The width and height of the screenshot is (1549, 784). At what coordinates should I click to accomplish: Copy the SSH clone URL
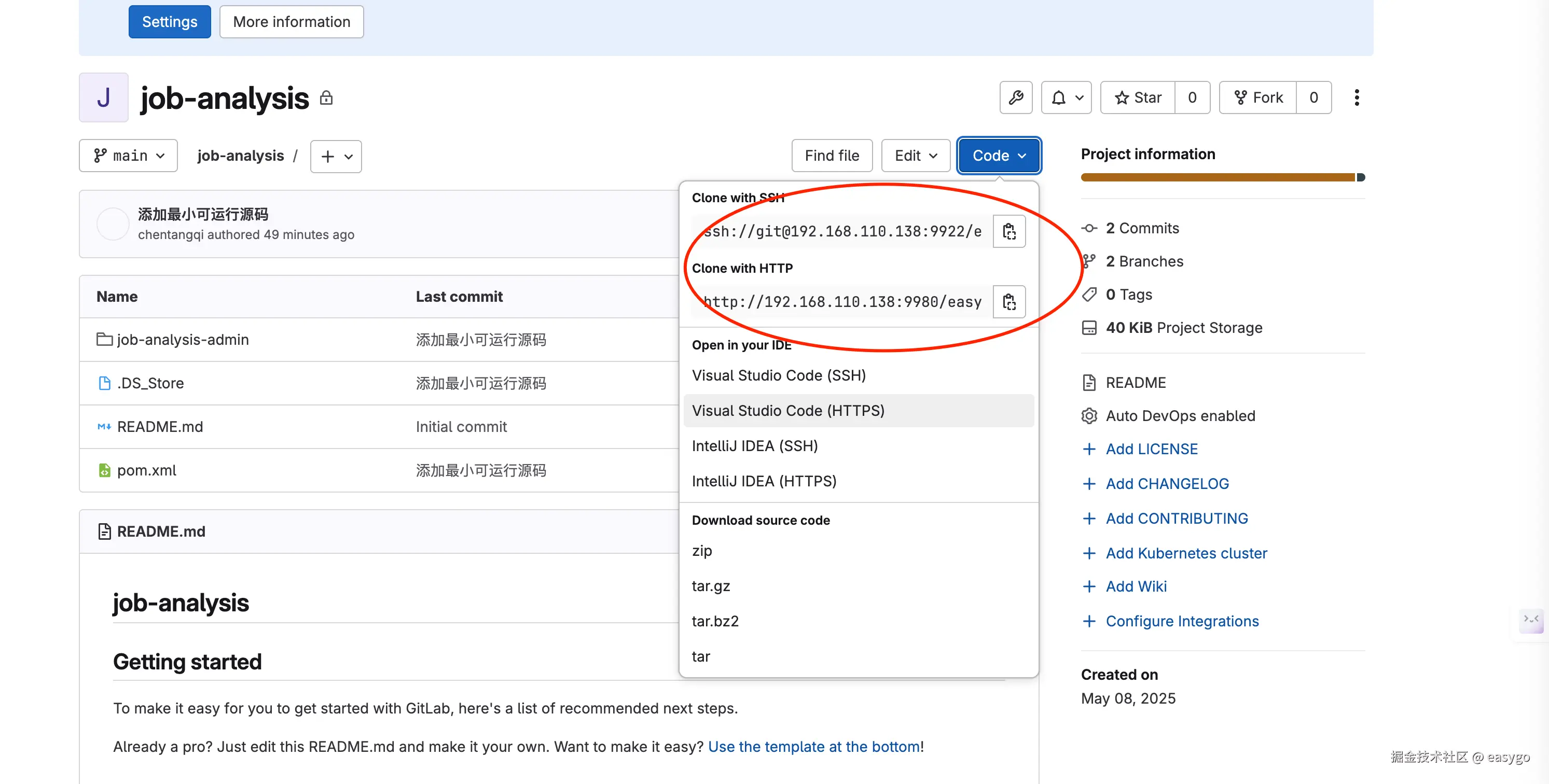(x=1008, y=231)
